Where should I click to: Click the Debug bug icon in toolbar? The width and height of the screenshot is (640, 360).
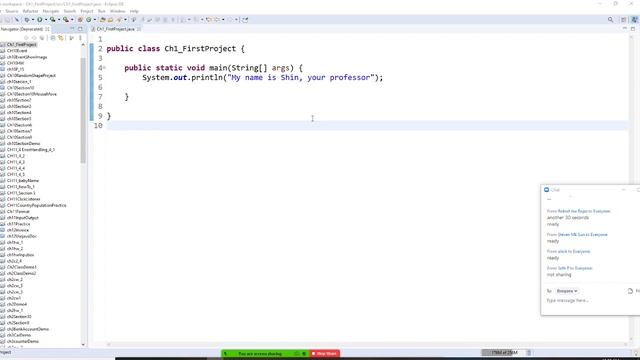coord(27,20)
